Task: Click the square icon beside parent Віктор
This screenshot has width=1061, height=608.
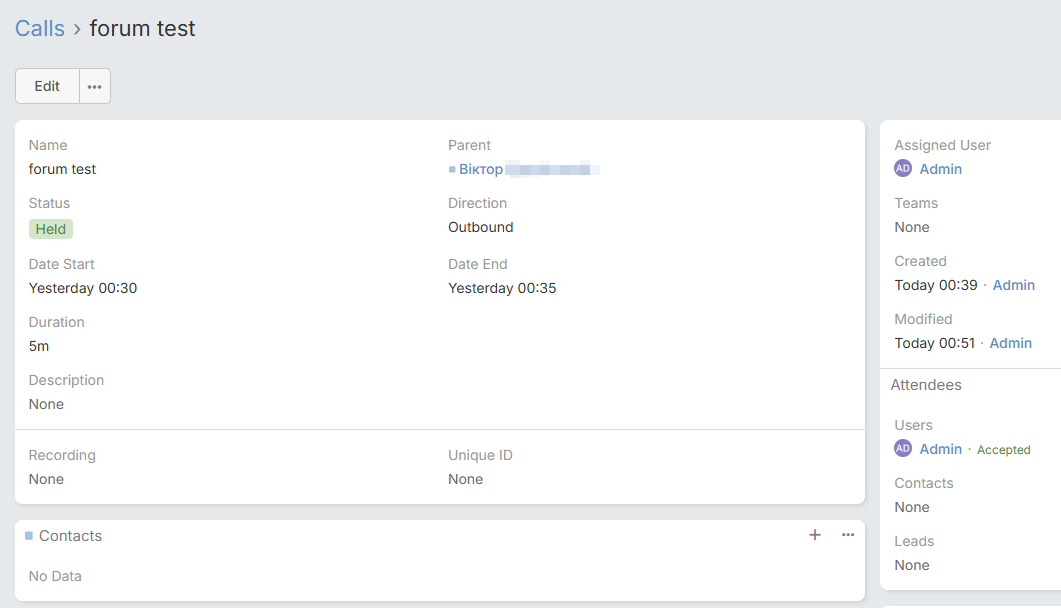Action: [x=452, y=170]
